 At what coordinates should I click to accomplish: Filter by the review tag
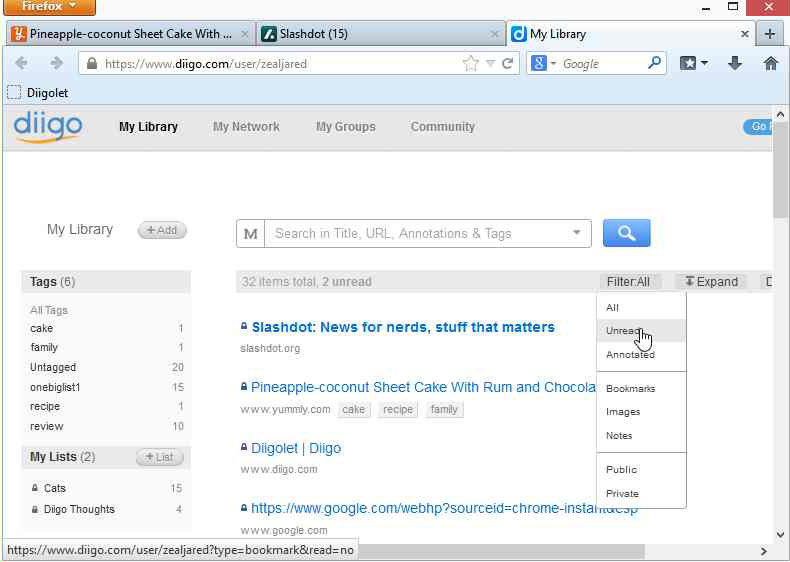tap(46, 426)
